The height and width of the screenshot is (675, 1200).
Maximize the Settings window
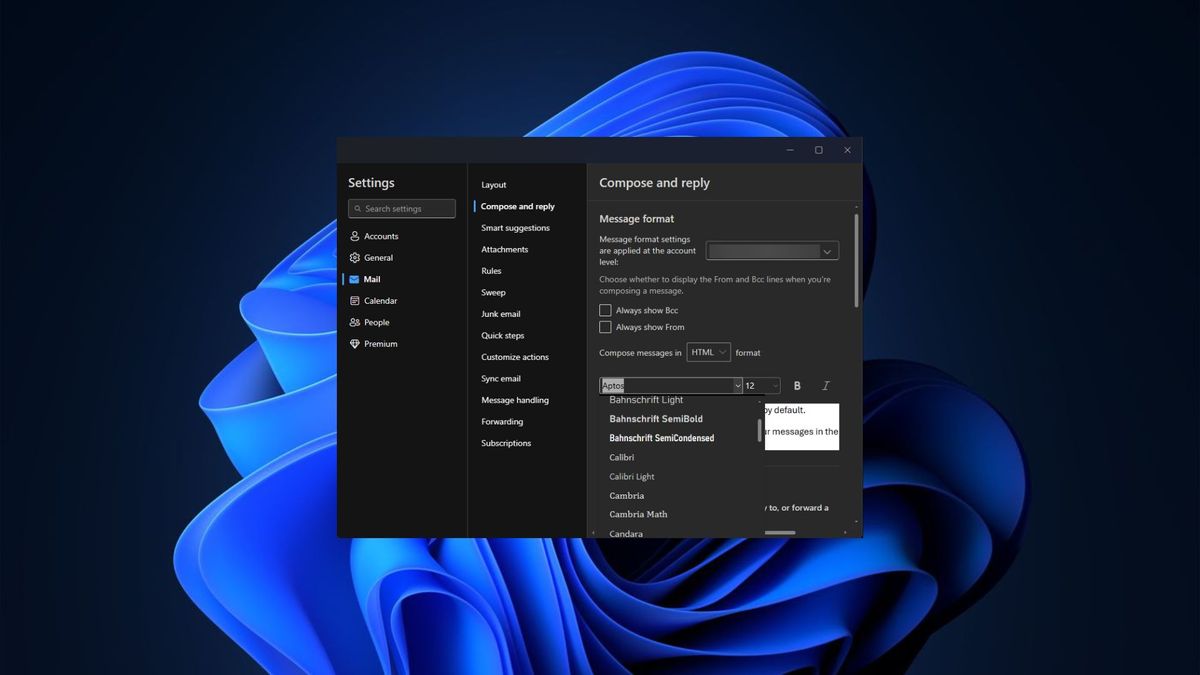[x=819, y=150]
